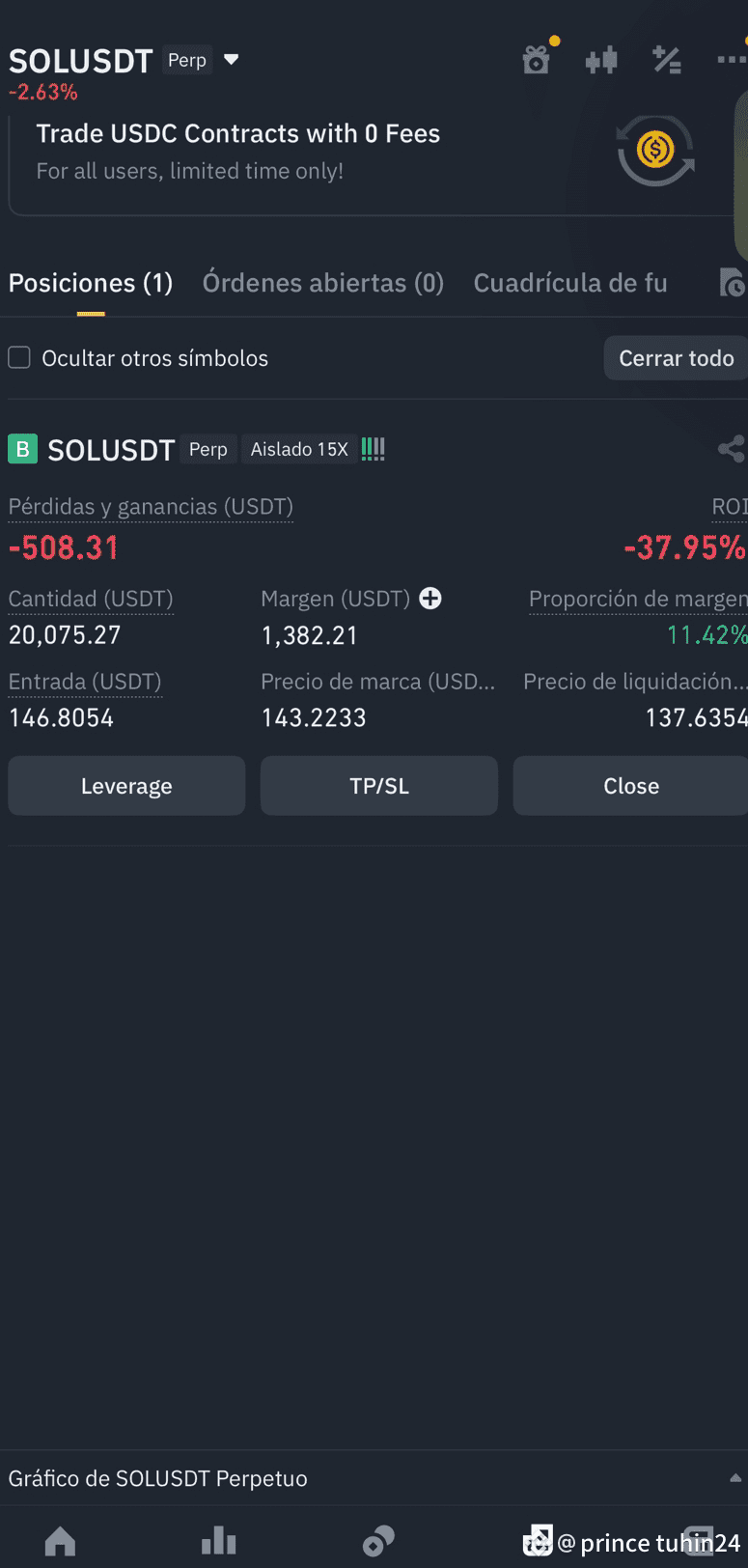Tap the share position icon
Screen dimensions: 748x1568
732,448
